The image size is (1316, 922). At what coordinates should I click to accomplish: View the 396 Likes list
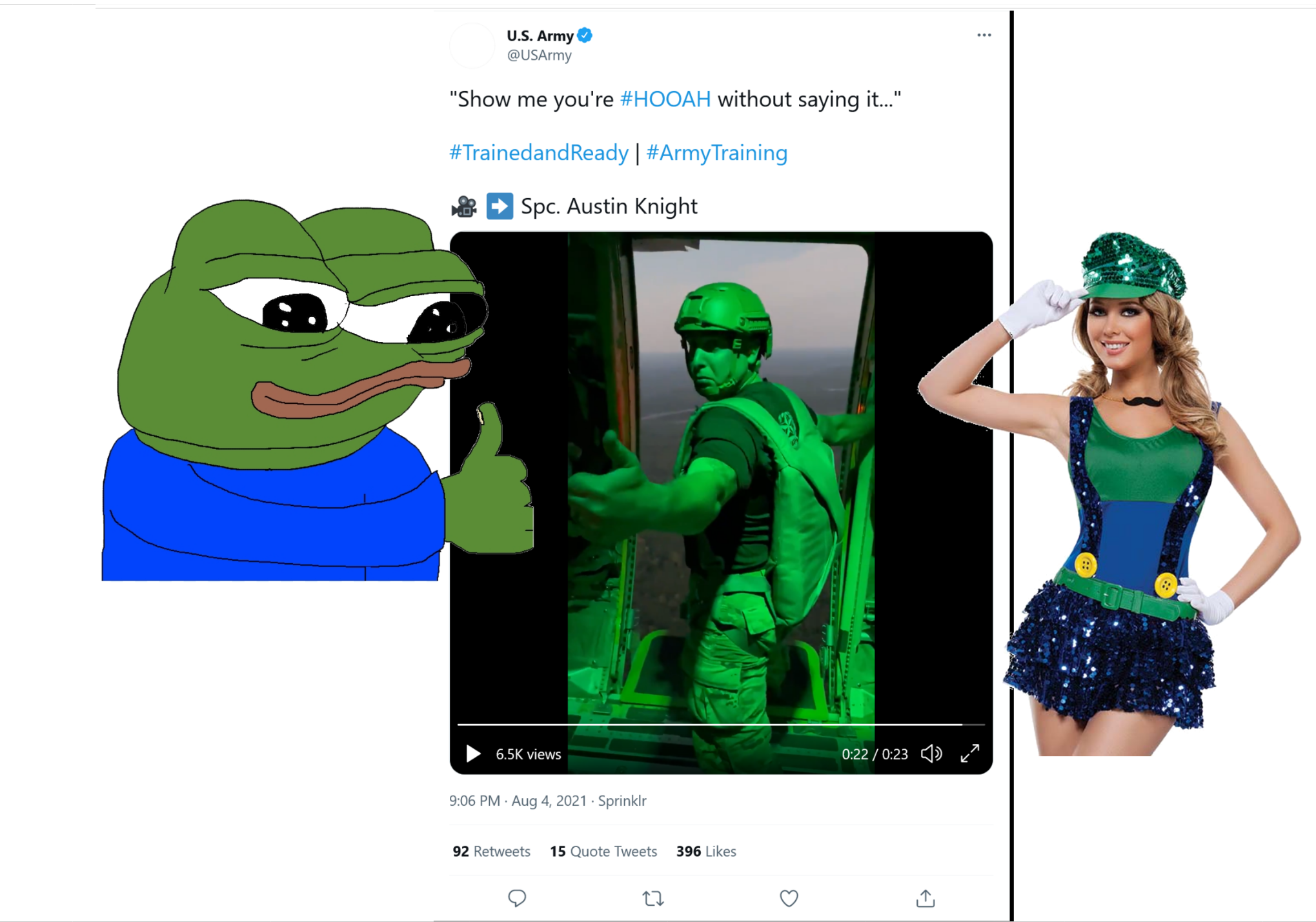coord(706,852)
